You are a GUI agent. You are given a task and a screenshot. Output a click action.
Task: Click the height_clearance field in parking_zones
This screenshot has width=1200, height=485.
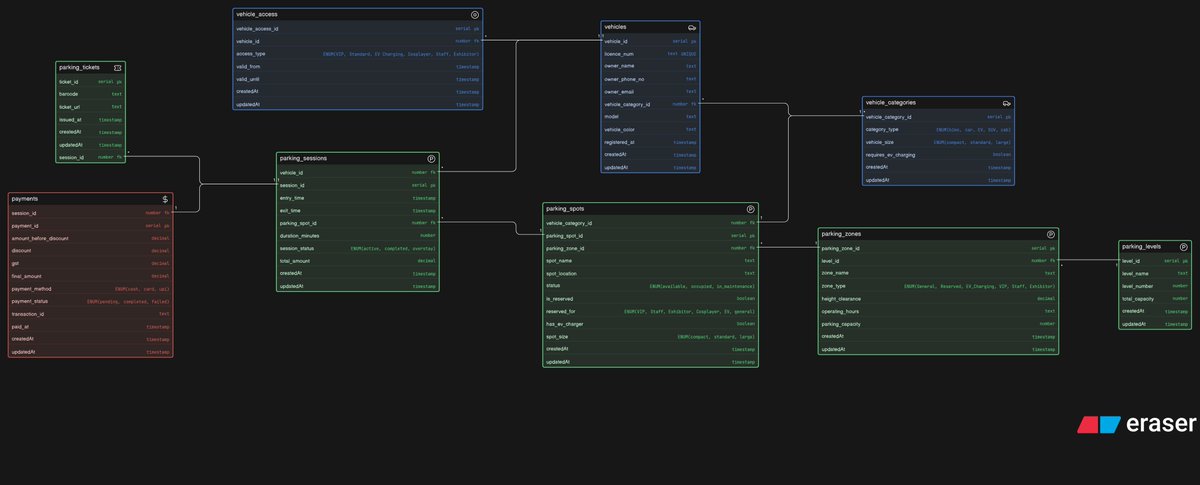pyautogui.click(x=938, y=299)
